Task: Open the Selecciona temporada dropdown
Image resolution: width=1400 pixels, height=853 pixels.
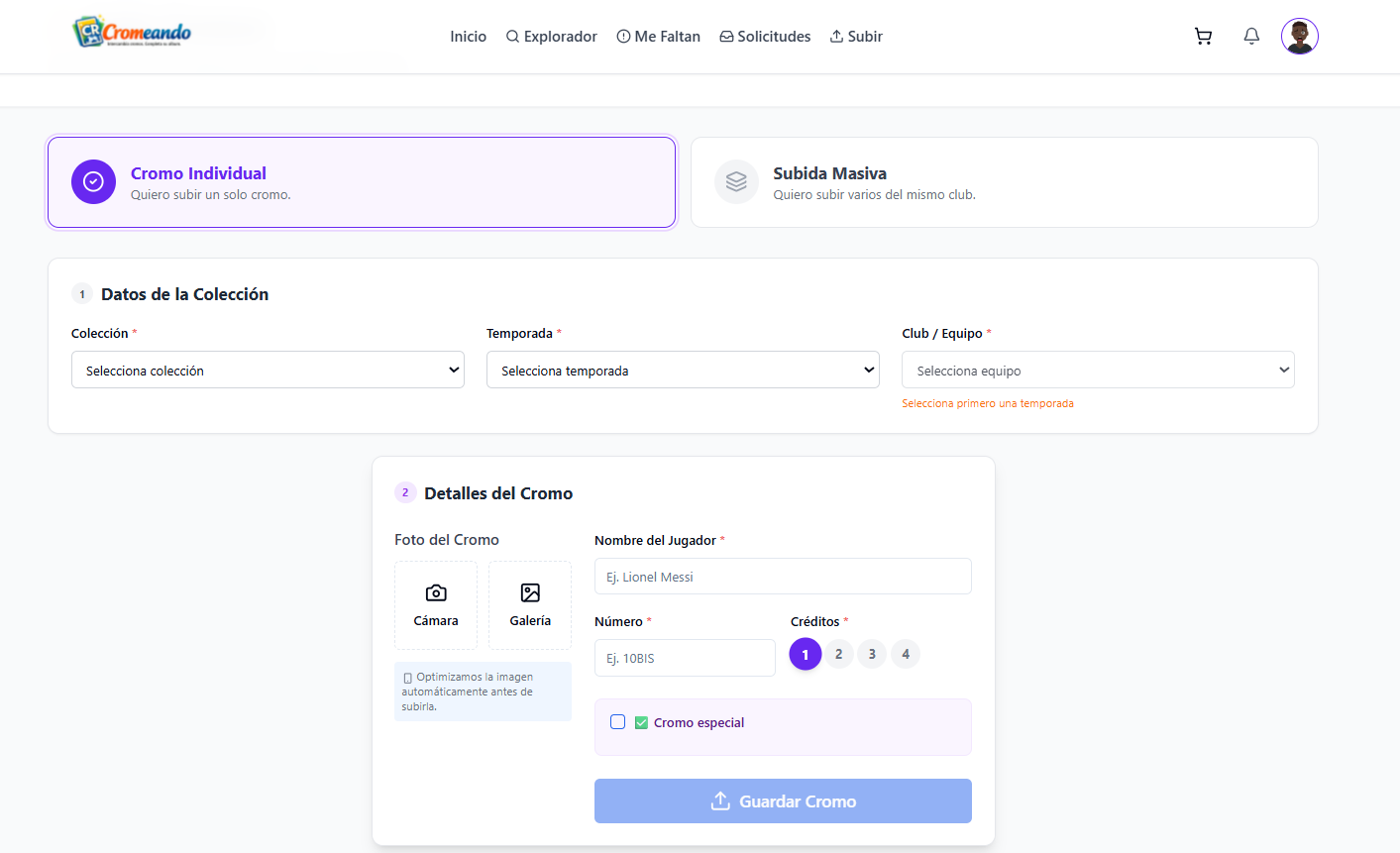Action: click(x=683, y=370)
